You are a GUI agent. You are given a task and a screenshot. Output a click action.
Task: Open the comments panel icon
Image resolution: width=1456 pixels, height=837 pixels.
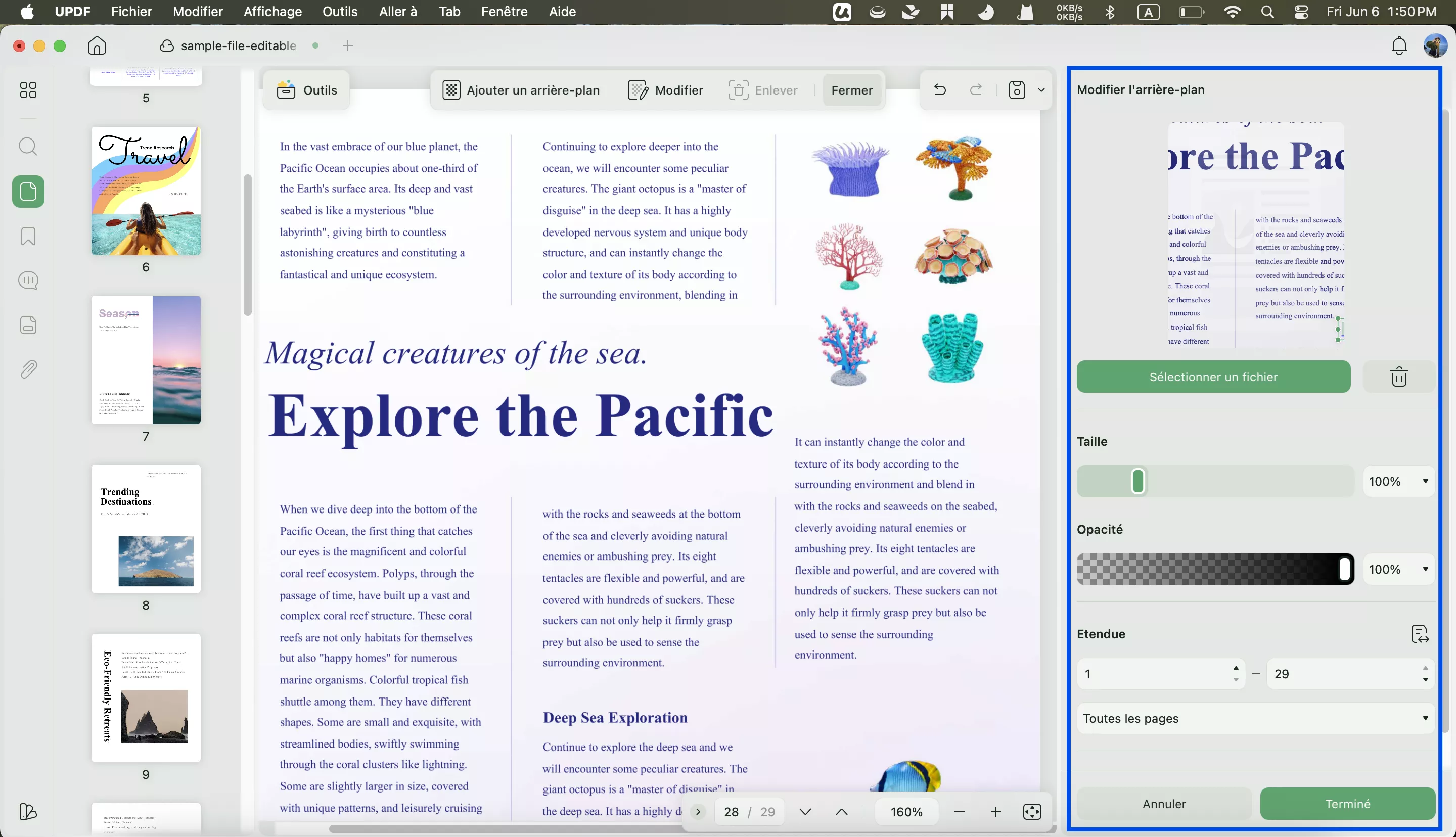[x=28, y=281]
